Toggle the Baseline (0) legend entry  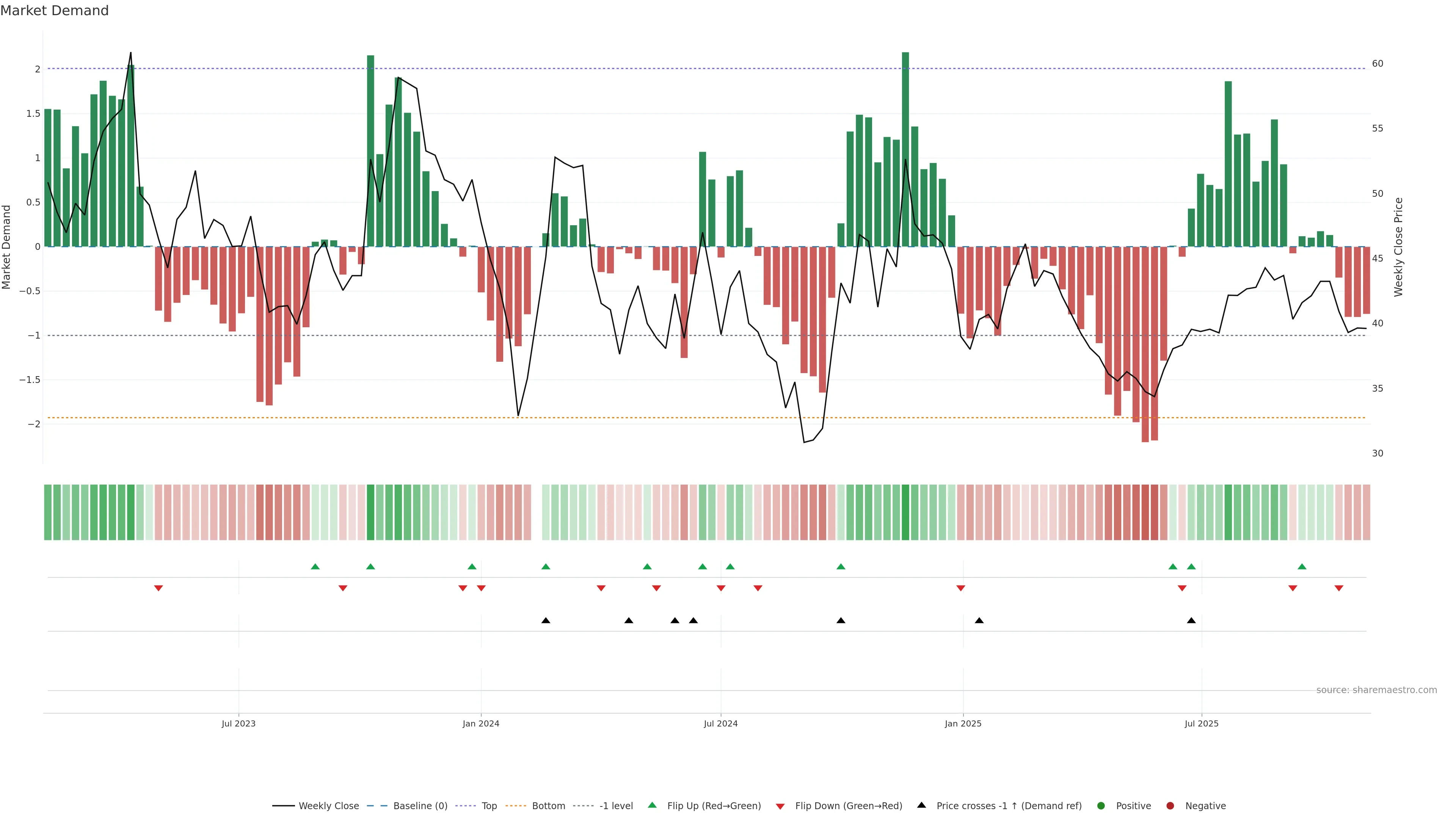point(420,805)
